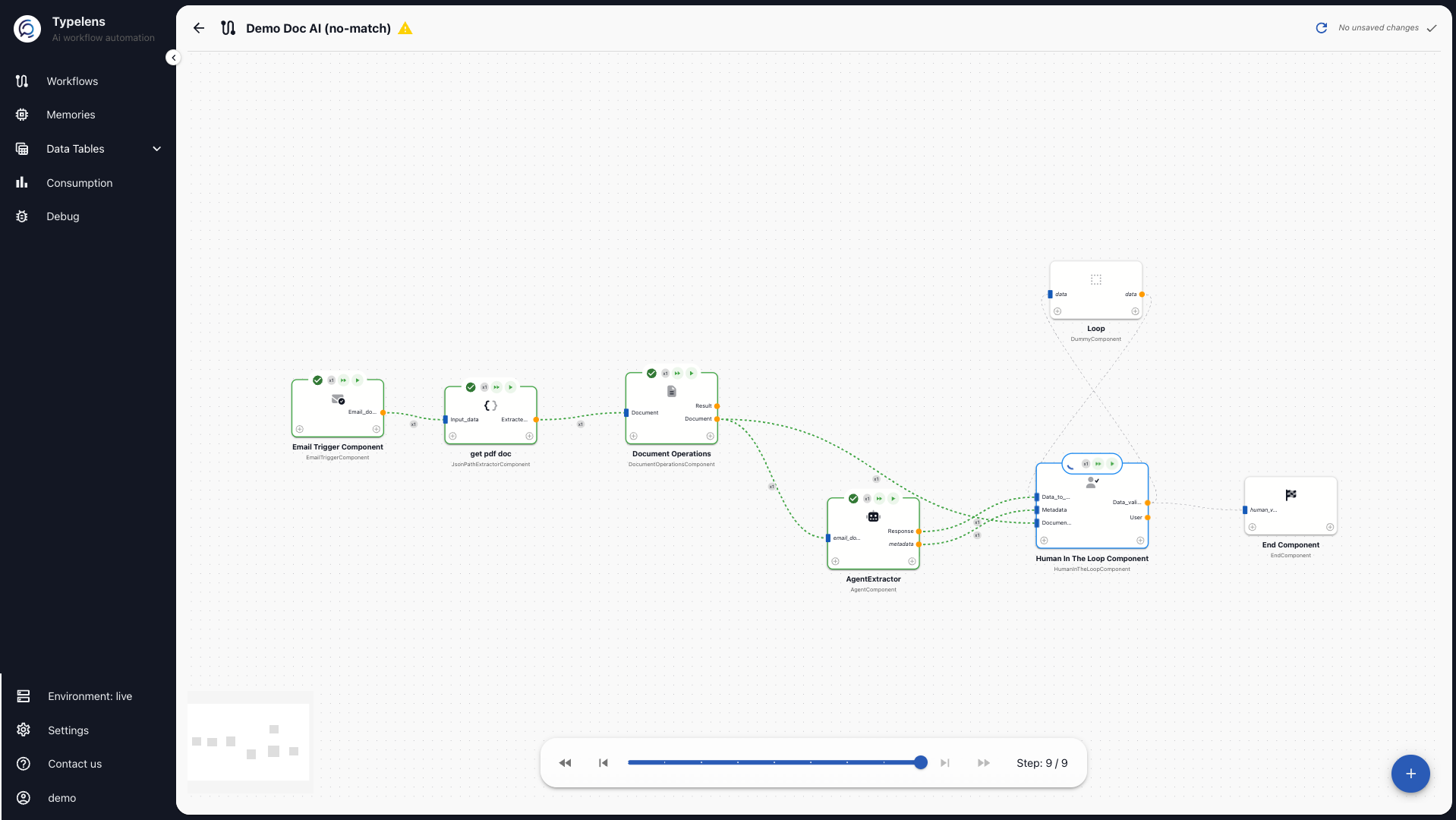Click the Input_data port on get pdf doc
Image resolution: width=1456 pixels, height=820 pixels.
[x=446, y=419]
